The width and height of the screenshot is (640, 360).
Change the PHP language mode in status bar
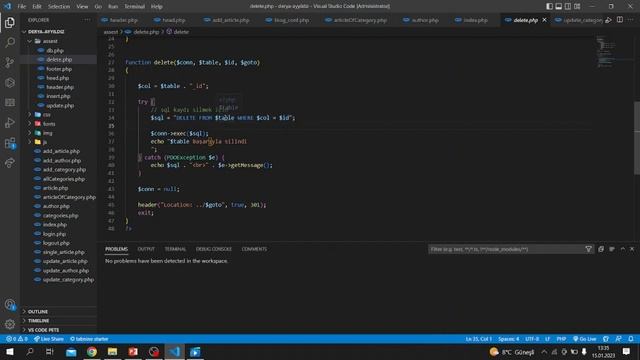pos(561,339)
